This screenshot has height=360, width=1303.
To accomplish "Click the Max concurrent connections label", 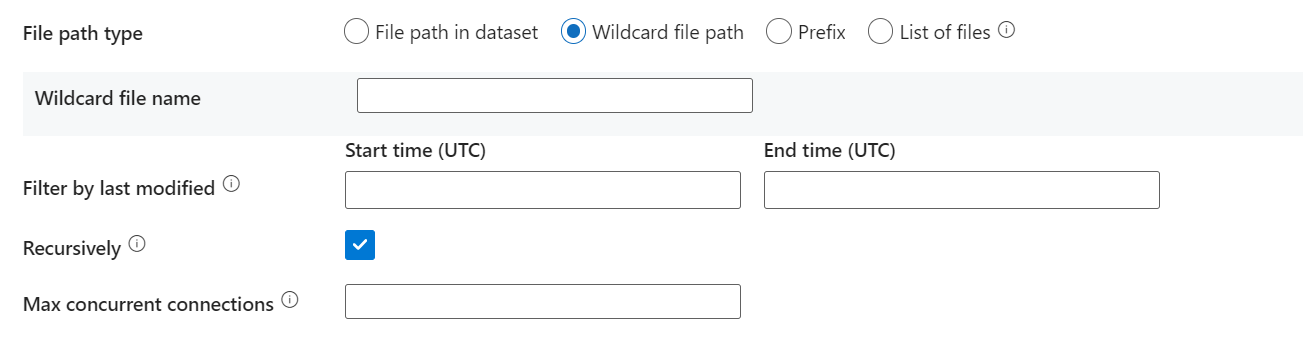I will click(x=148, y=304).
